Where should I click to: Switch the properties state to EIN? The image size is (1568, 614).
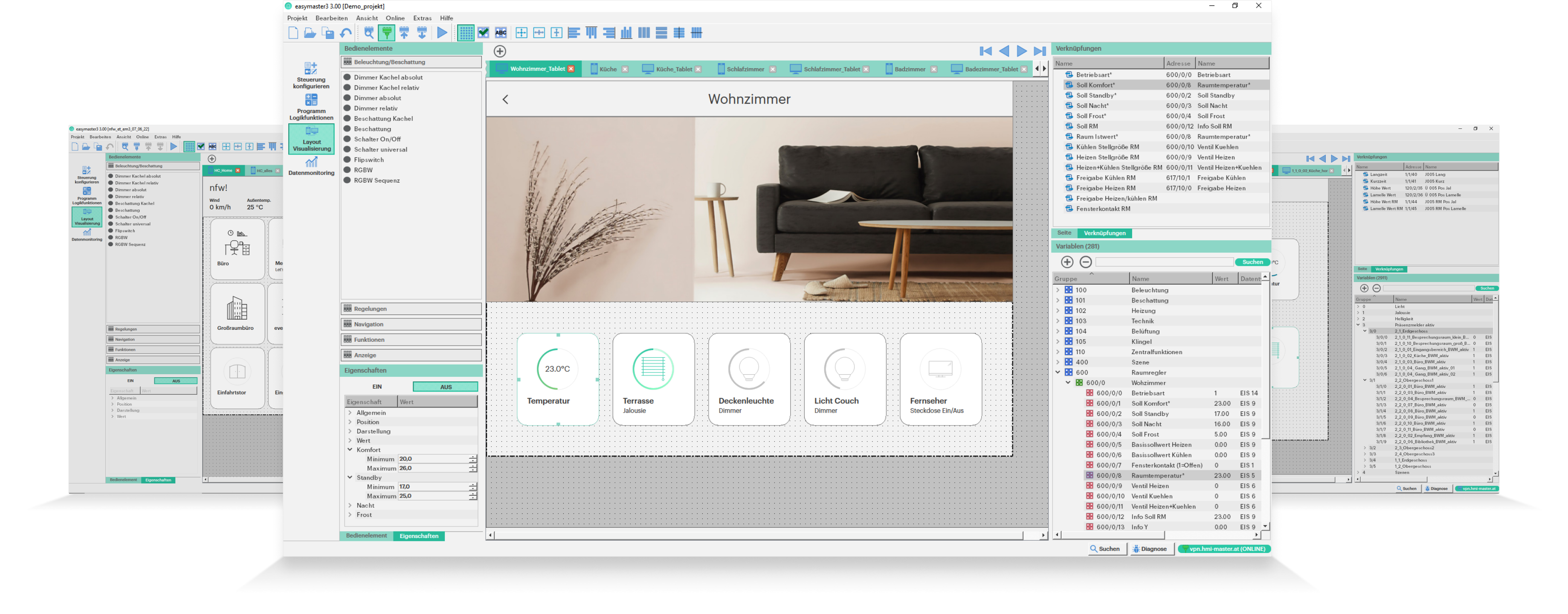(x=377, y=387)
